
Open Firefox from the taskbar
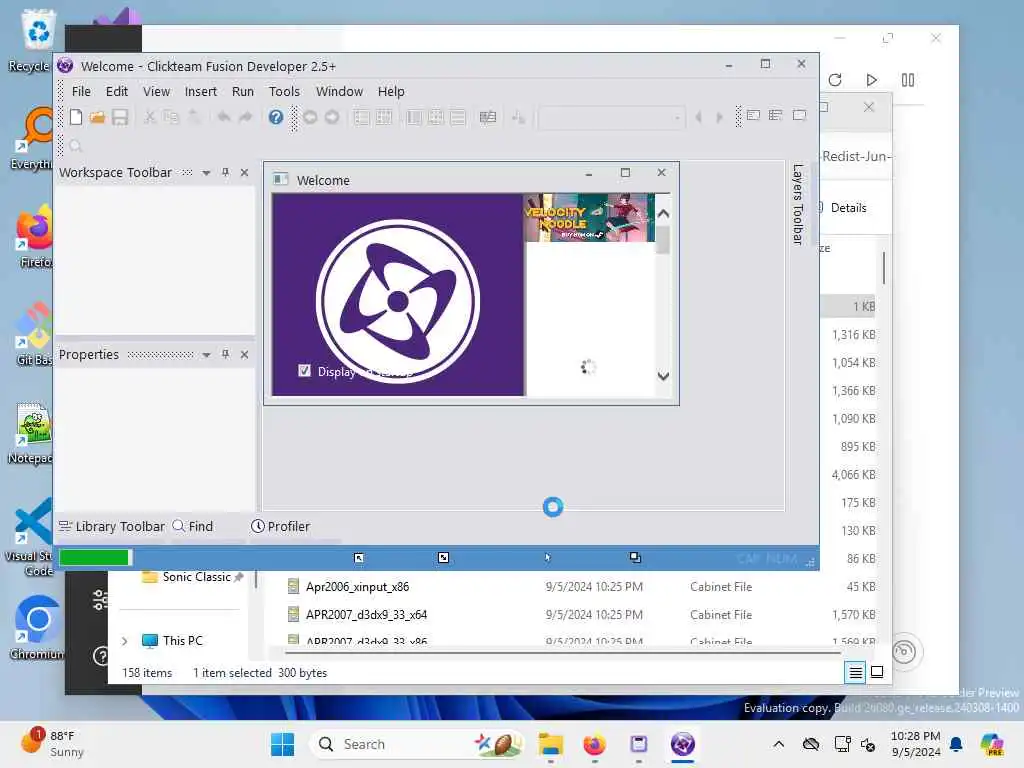click(594, 744)
